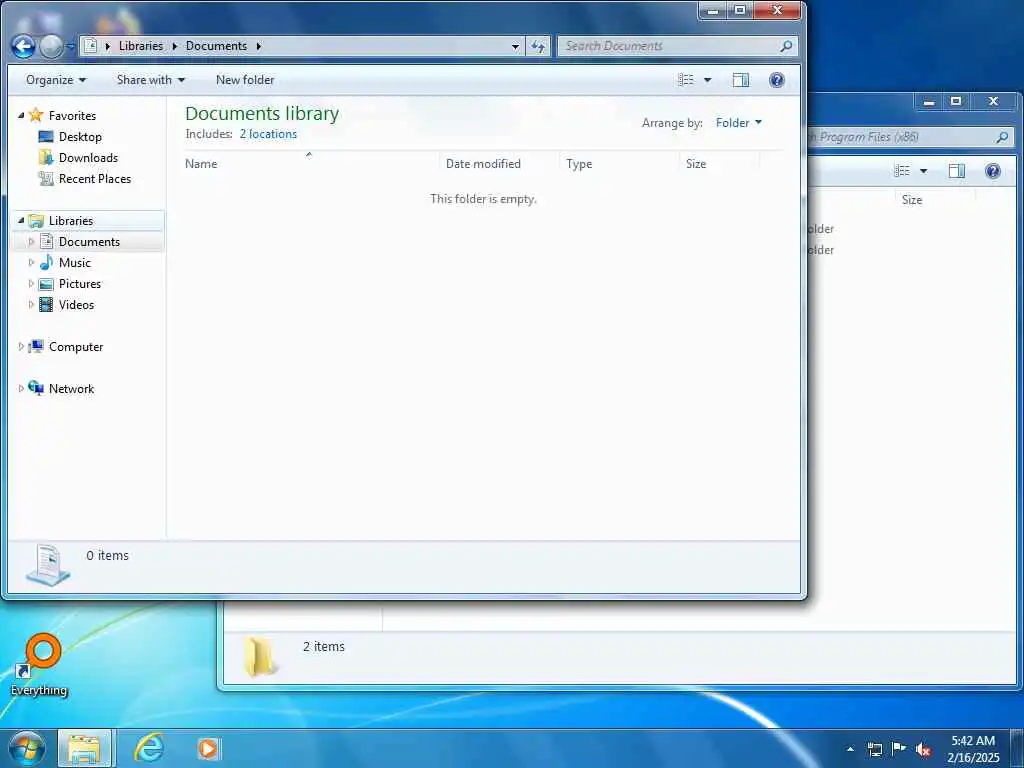Collapse the Favorites group
Image resolution: width=1024 pixels, height=768 pixels.
coord(21,116)
